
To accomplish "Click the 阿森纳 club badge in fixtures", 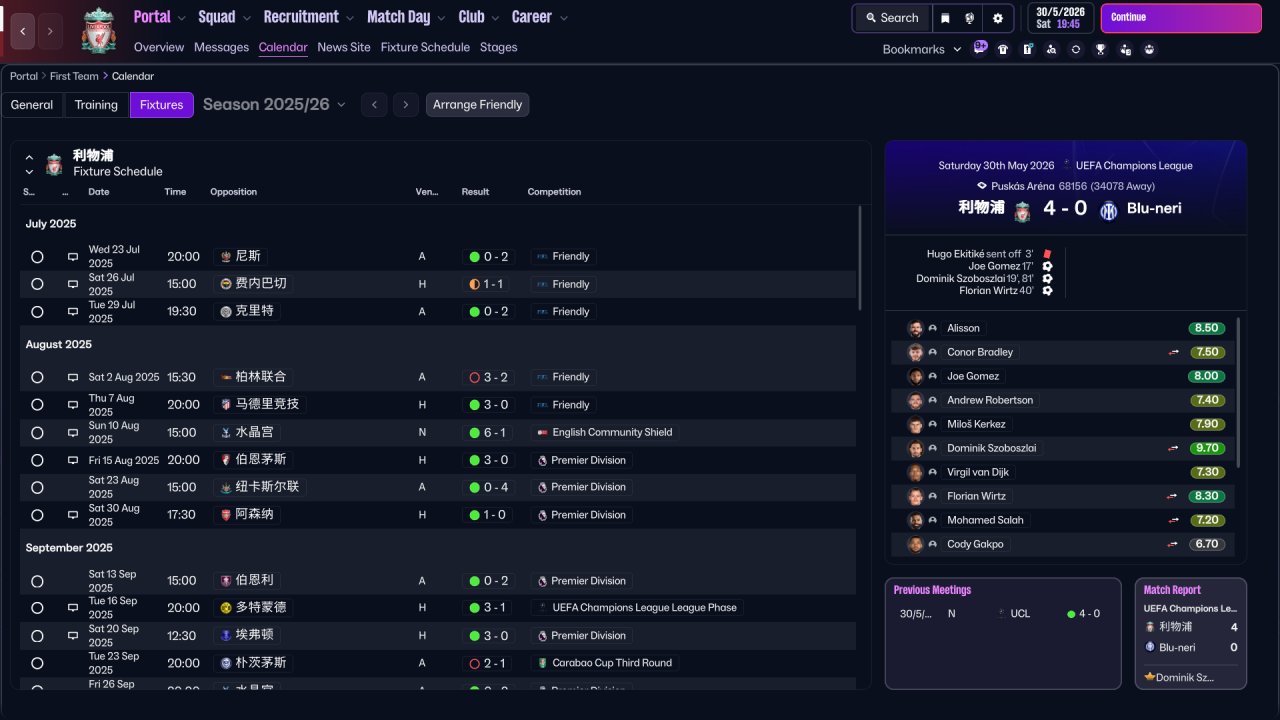I will click(x=226, y=515).
